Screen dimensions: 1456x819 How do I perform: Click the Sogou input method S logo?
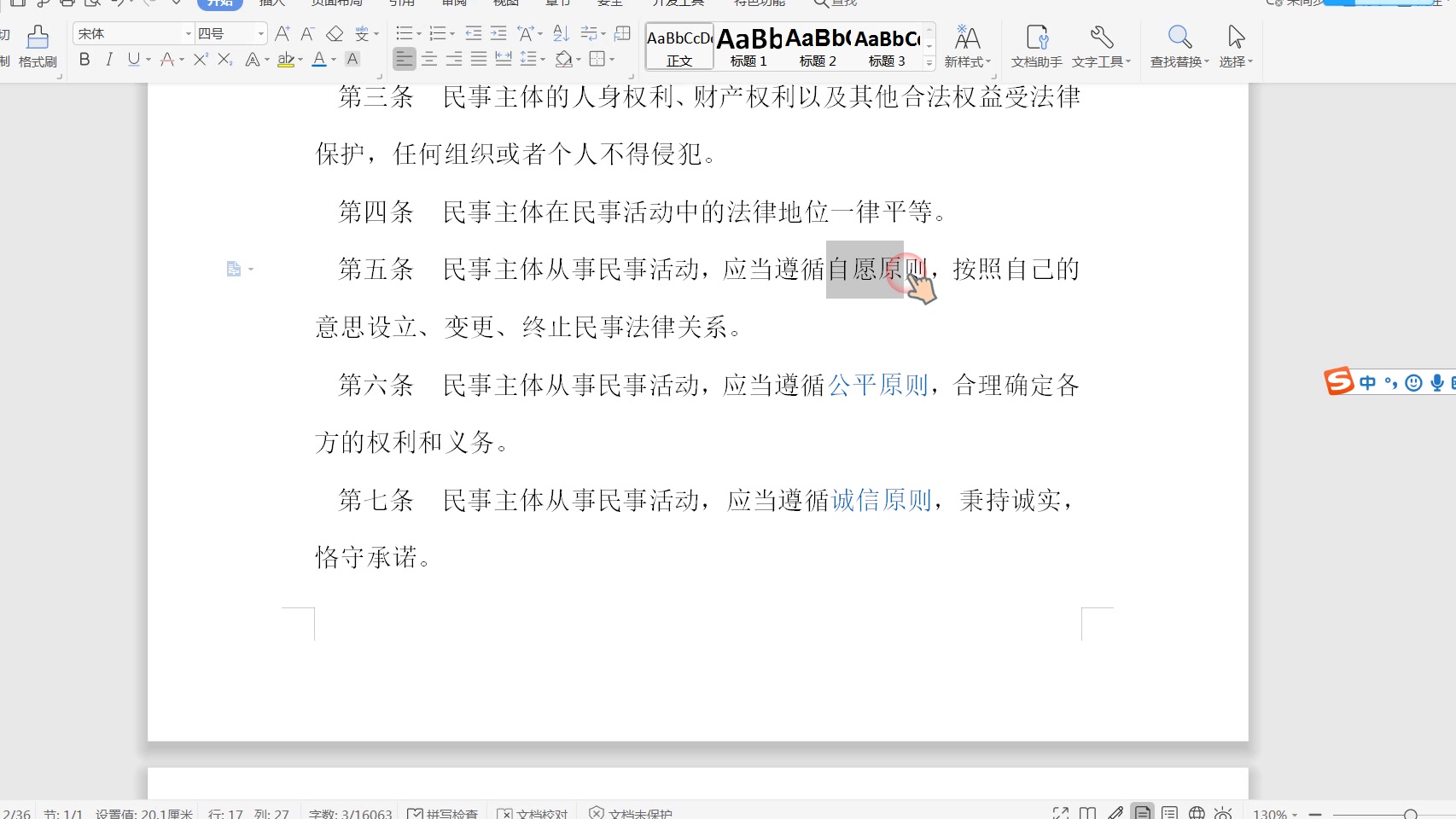tap(1338, 381)
